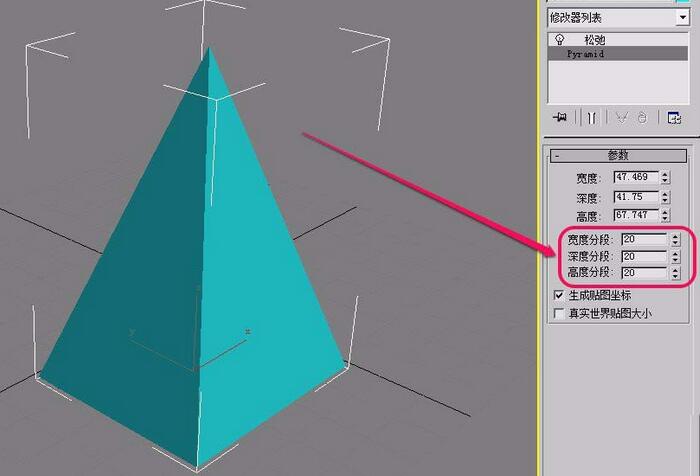Click the Remove Modifier trash icon
700x476 pixels.
[642, 118]
